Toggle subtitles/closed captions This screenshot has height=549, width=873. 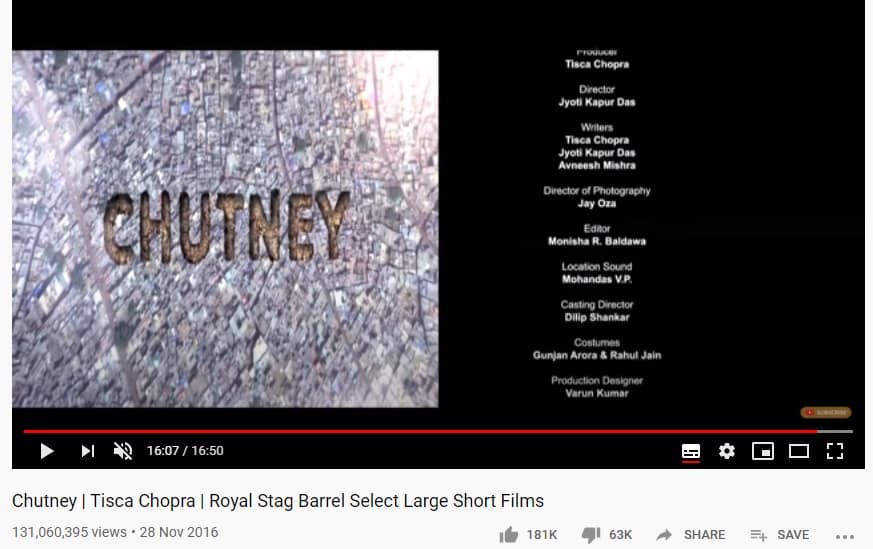point(691,451)
